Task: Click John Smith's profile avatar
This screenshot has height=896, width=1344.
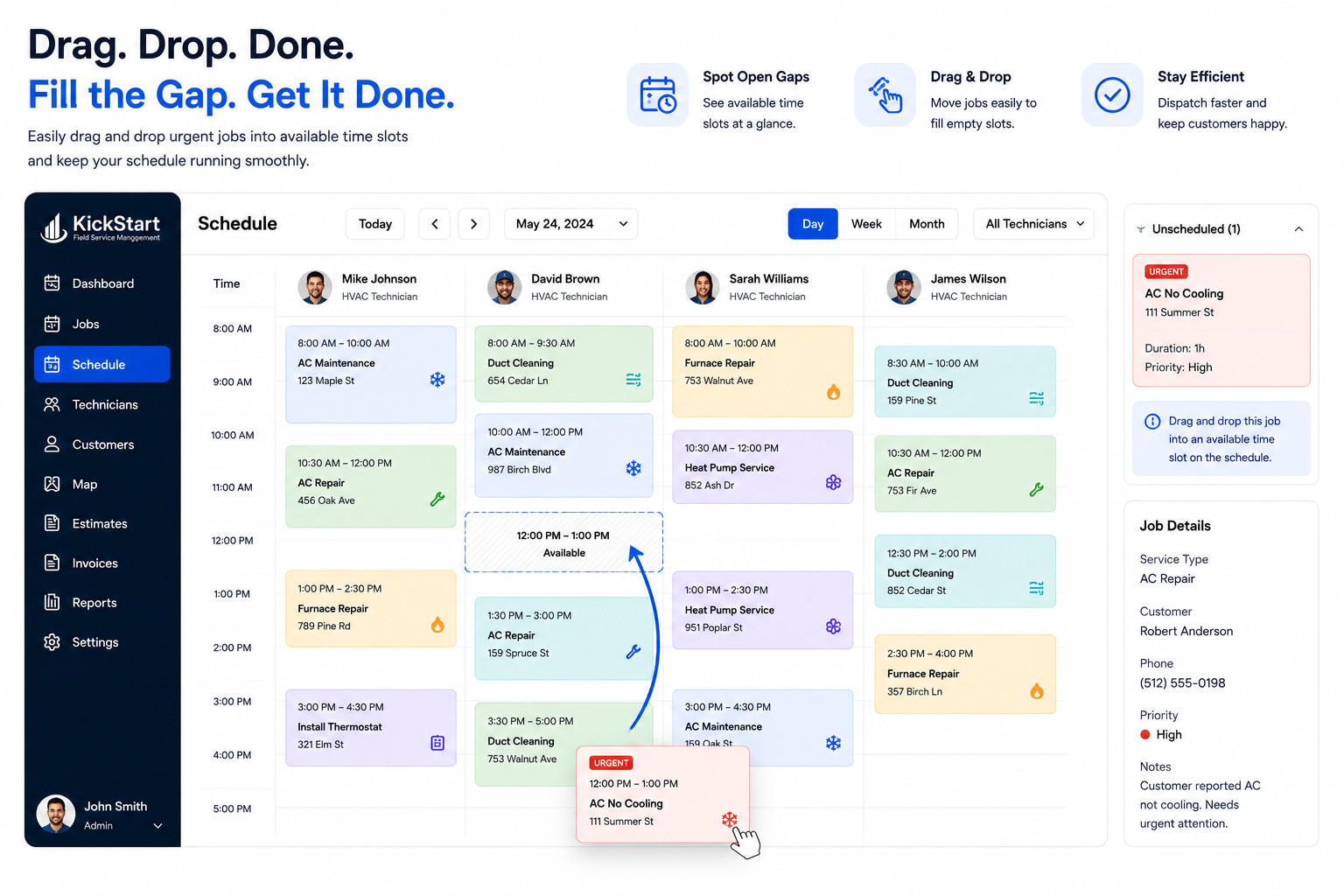Action: (56, 815)
